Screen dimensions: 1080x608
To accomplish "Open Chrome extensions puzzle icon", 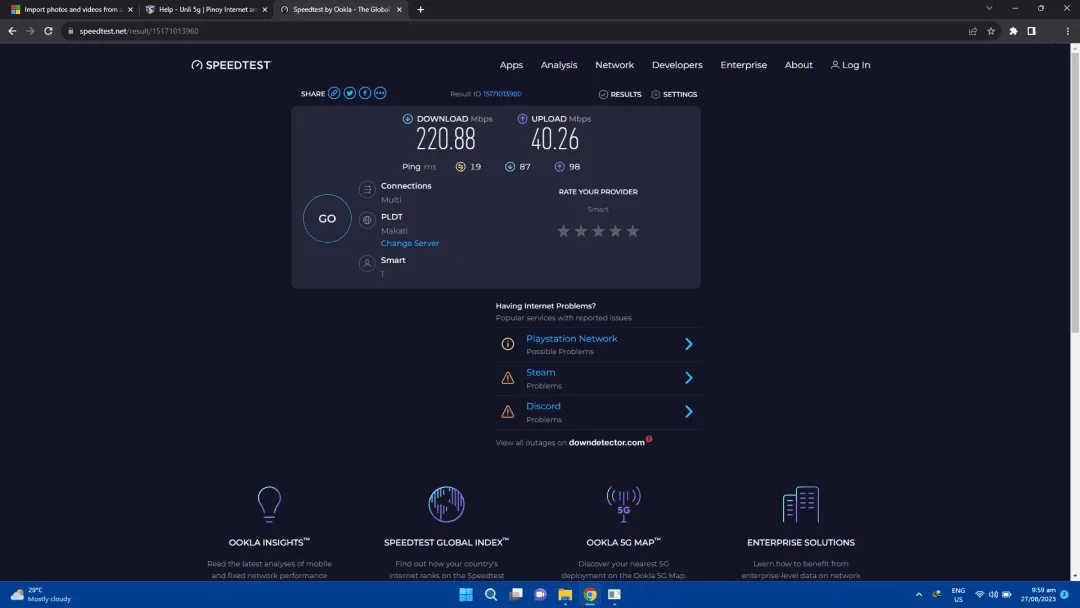I will 1013,31.
